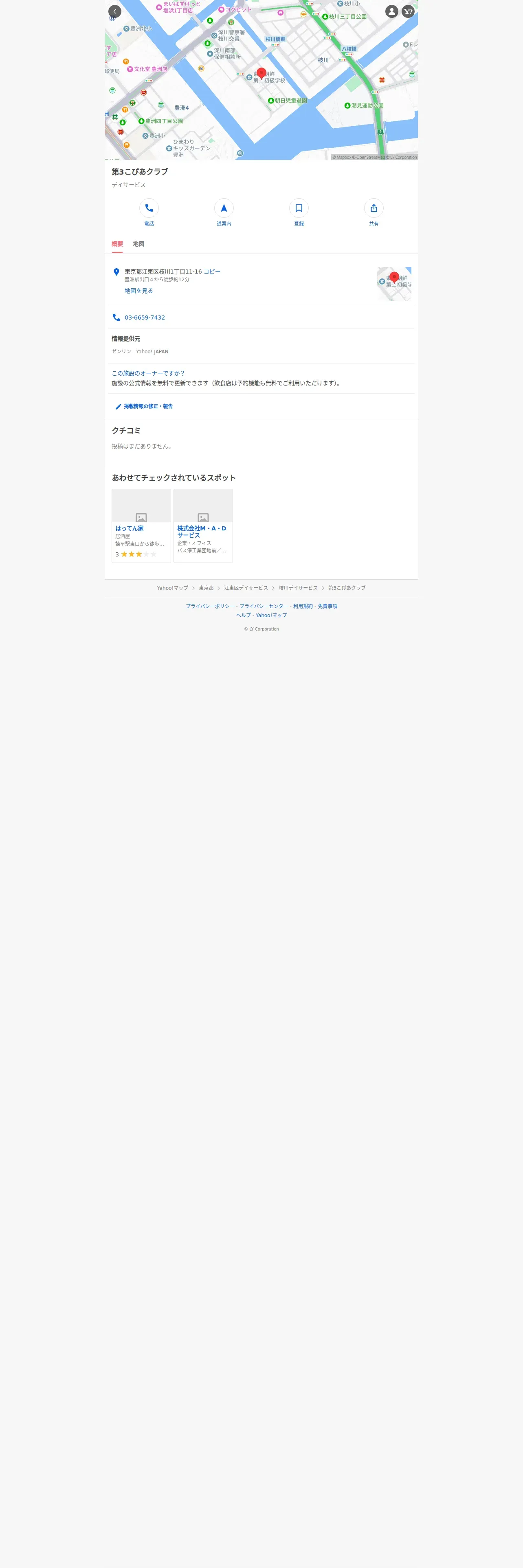This screenshot has width=523, height=1568.
Task: Tap the back arrow button on map
Action: [x=114, y=11]
